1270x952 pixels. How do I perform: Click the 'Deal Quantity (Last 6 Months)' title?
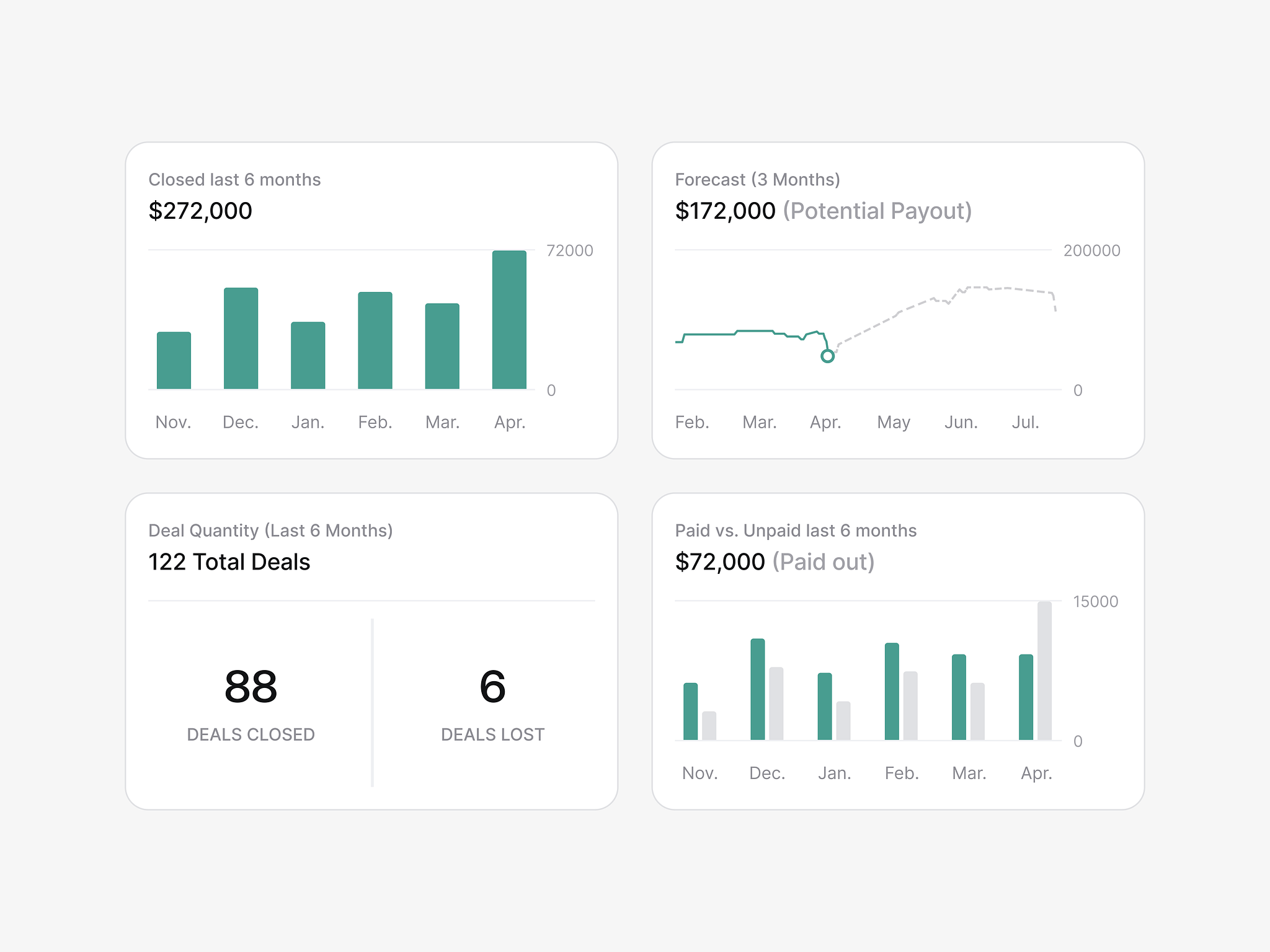tap(270, 531)
